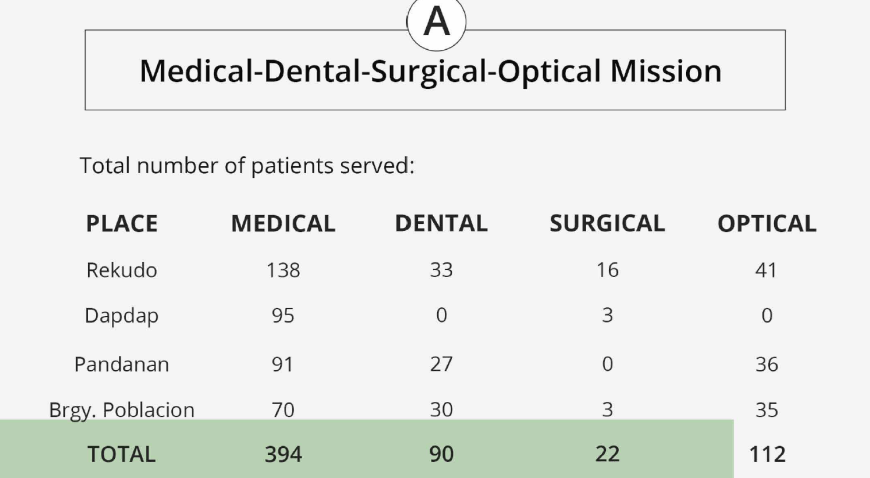This screenshot has height=478, width=870.
Task: Click the Rekudo row label
Action: point(122,270)
